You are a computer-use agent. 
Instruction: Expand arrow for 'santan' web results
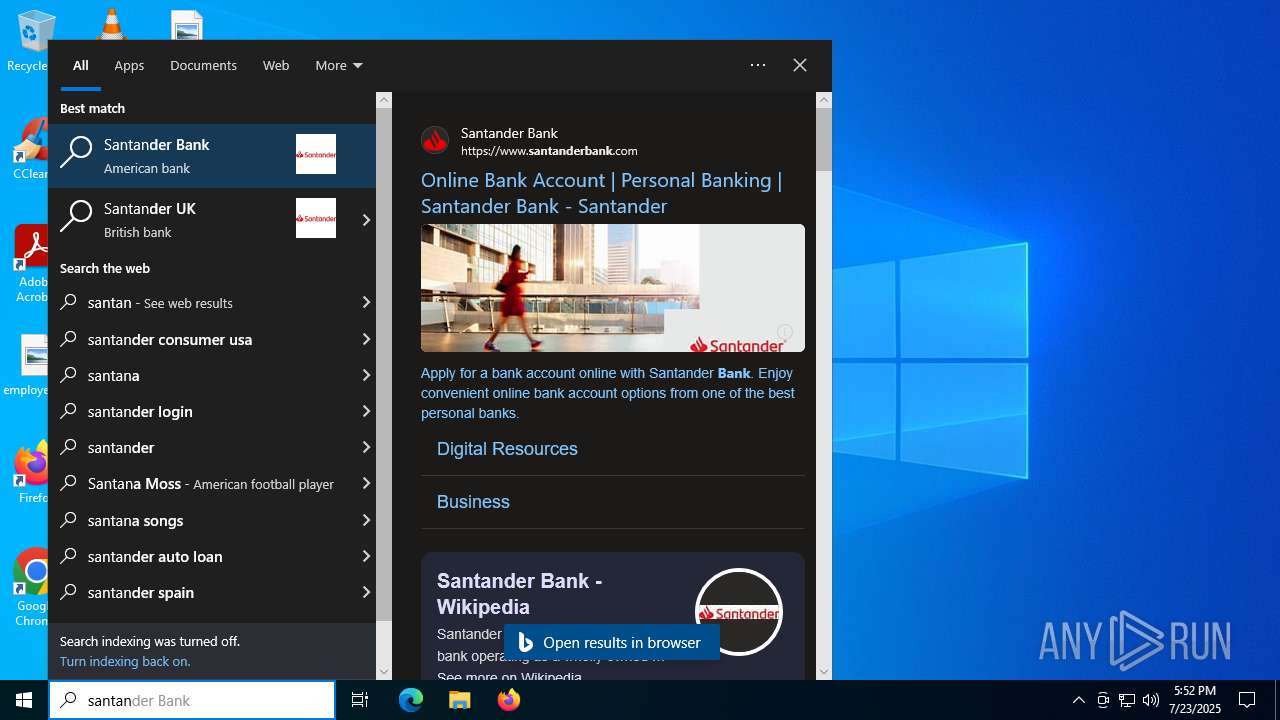click(366, 302)
